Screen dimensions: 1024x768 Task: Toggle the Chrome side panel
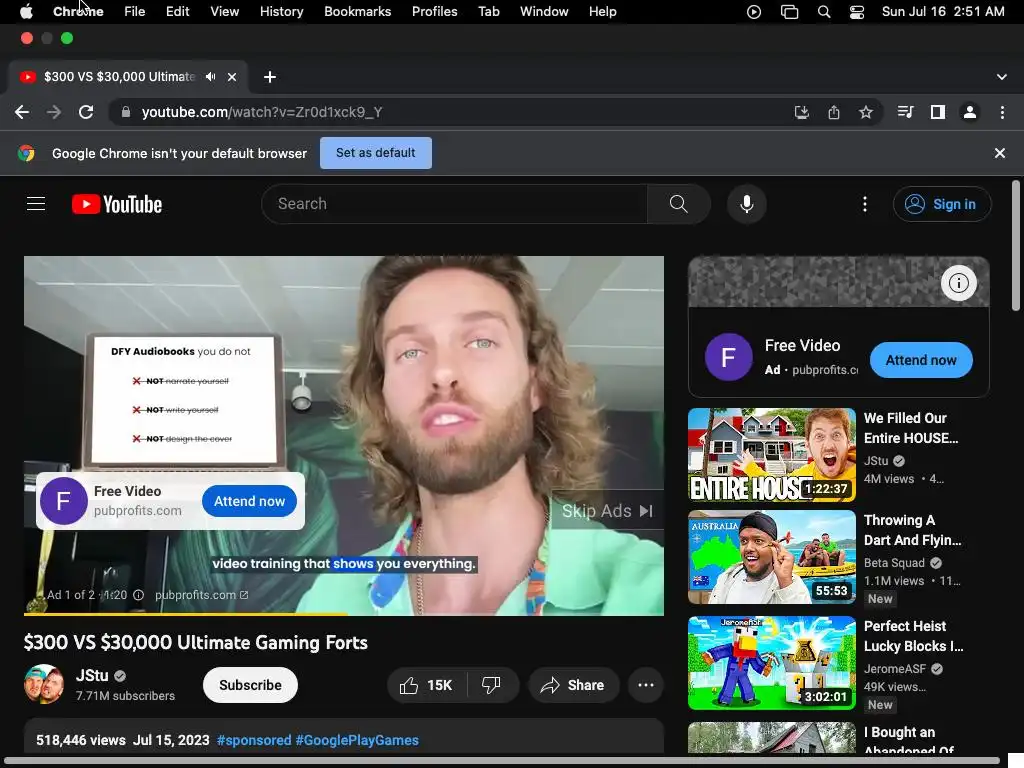coord(938,112)
